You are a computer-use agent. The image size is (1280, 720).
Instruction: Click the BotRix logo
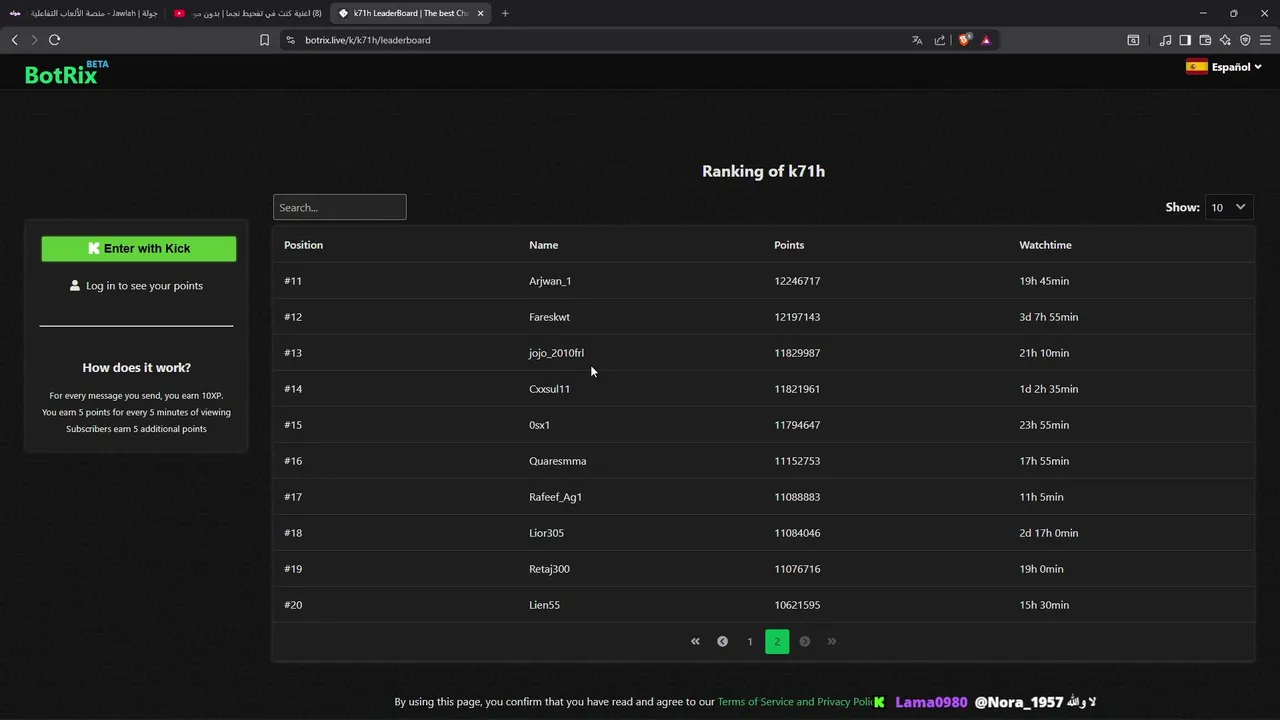coord(66,73)
